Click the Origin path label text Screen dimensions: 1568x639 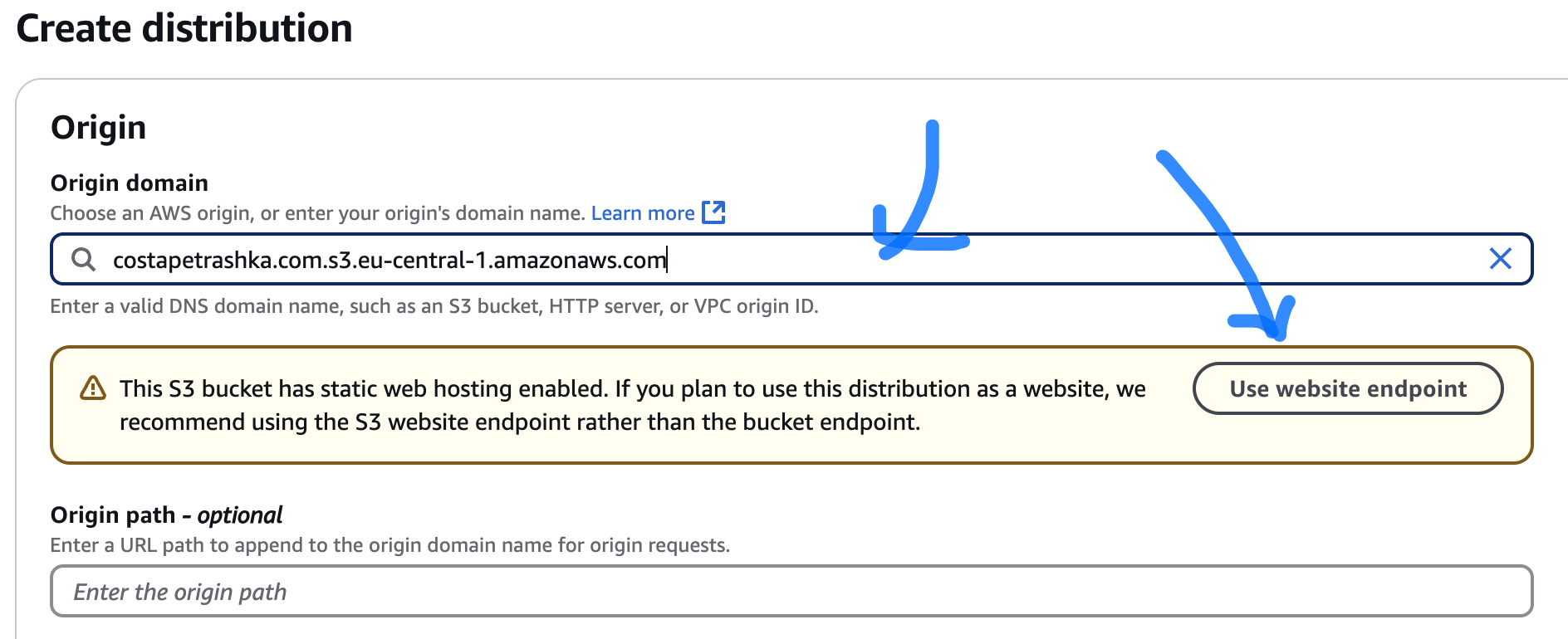click(113, 515)
